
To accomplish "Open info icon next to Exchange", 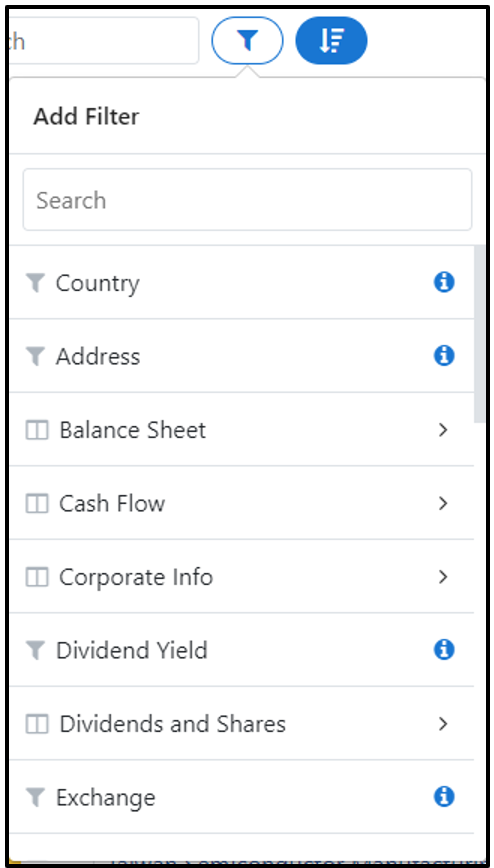I will (x=444, y=797).
